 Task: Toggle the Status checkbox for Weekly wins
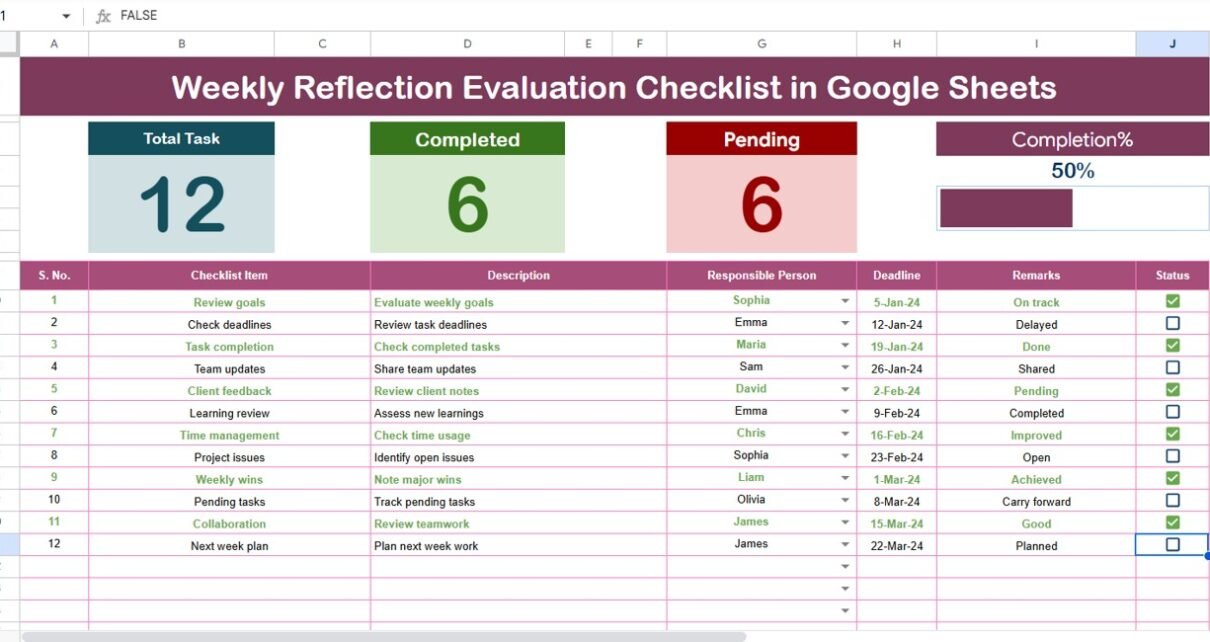(x=1172, y=478)
